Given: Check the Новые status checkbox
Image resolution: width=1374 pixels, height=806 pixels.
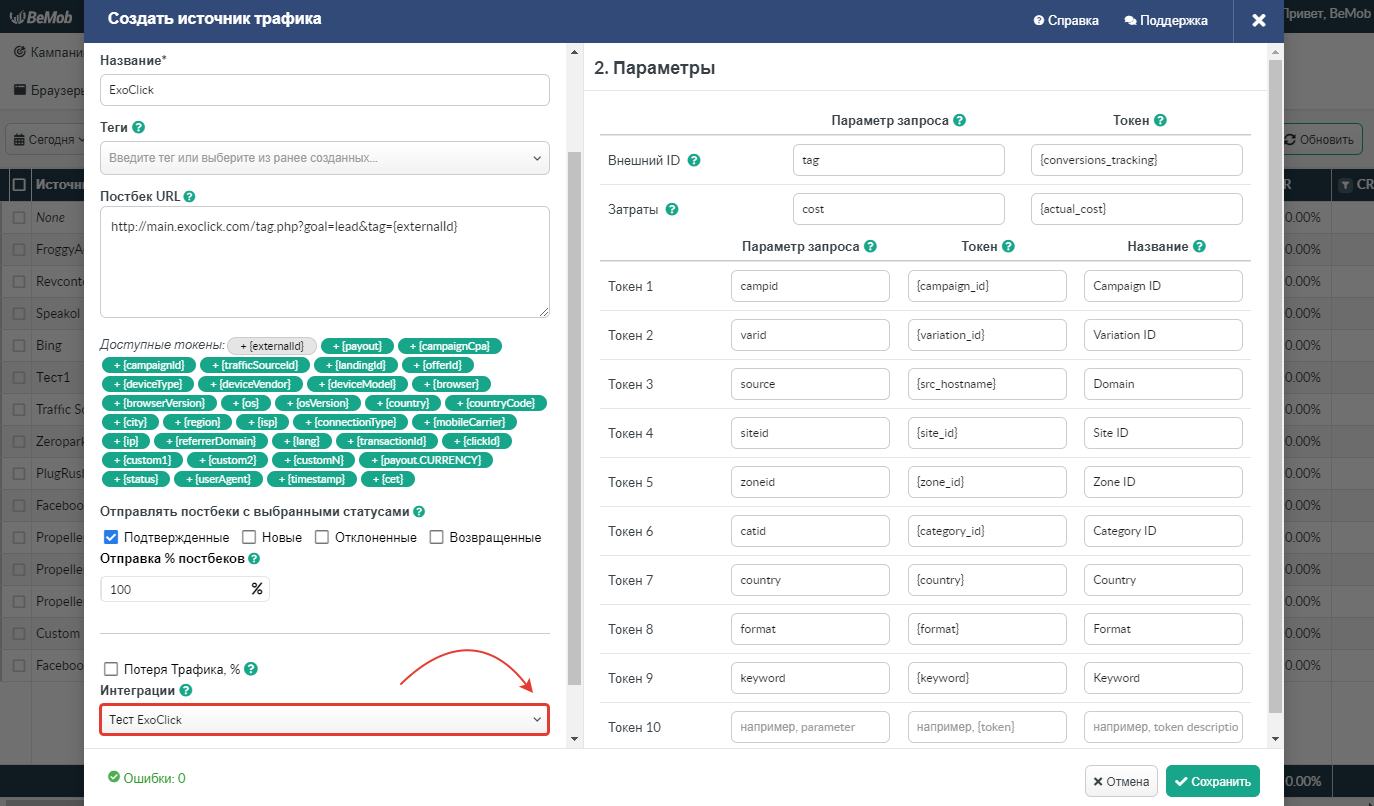Looking at the screenshot, I should pos(249,537).
